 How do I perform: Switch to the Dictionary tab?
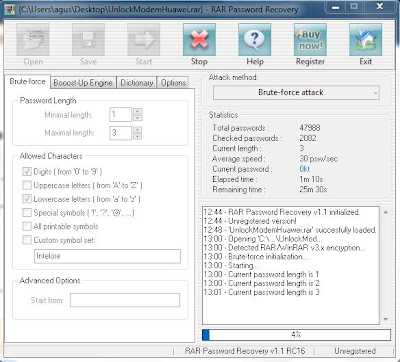pos(137,83)
